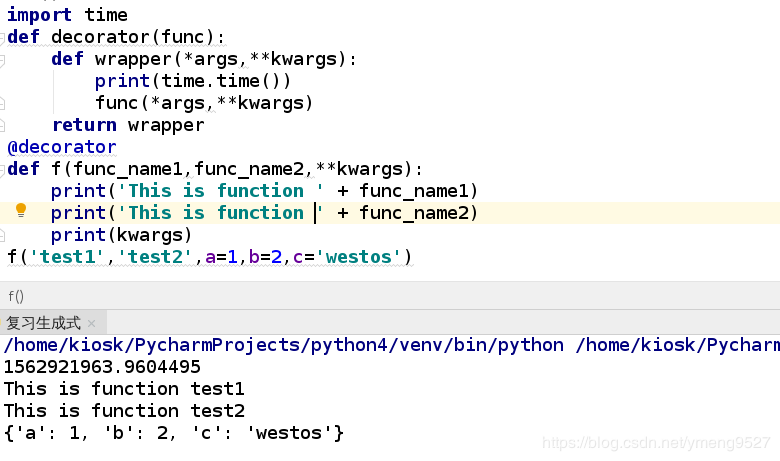This screenshot has height=461, width=780.
Task: Click the 'return wrapper' statement
Action: click(x=128, y=125)
